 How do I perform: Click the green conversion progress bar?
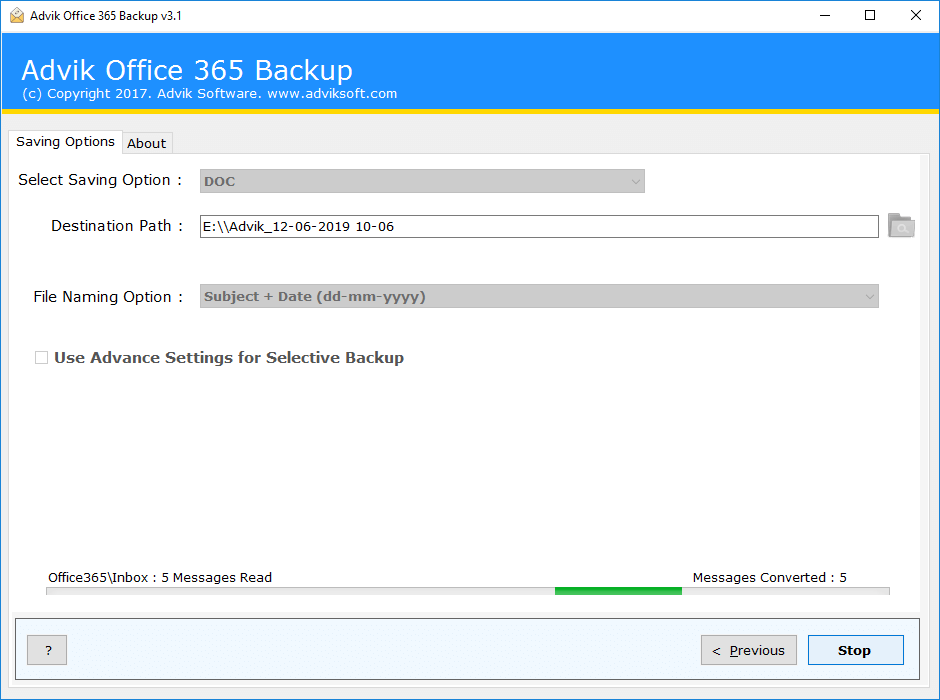click(468, 591)
